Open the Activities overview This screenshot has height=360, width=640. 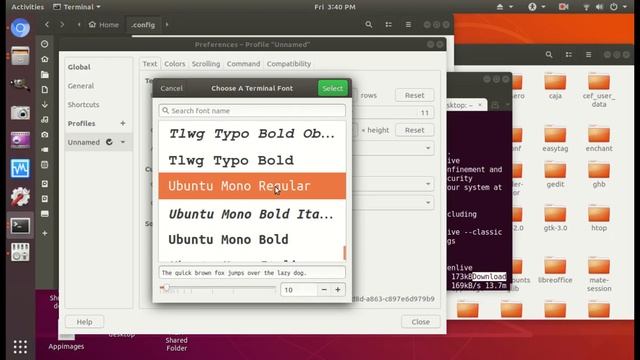[x=27, y=7]
